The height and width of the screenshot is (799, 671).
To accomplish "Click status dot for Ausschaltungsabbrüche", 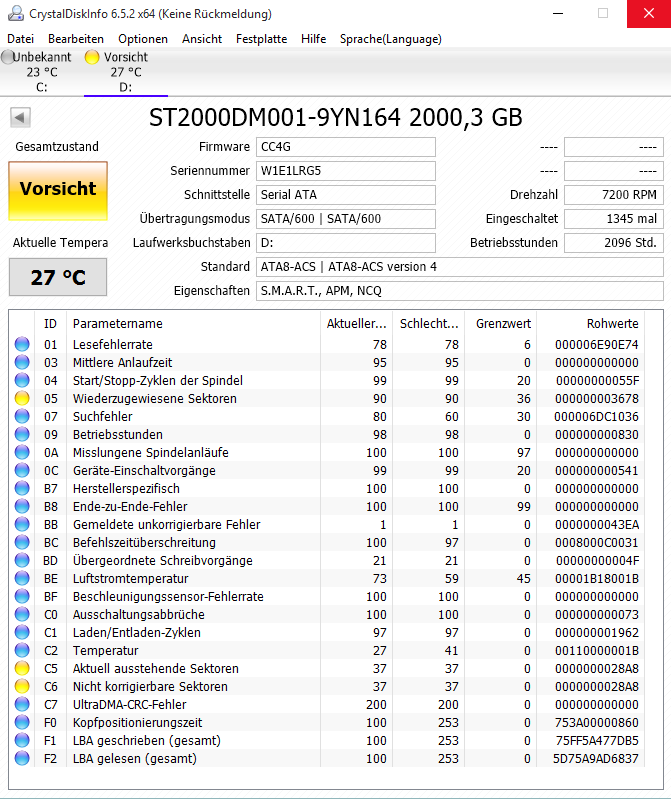I will 22,615.
